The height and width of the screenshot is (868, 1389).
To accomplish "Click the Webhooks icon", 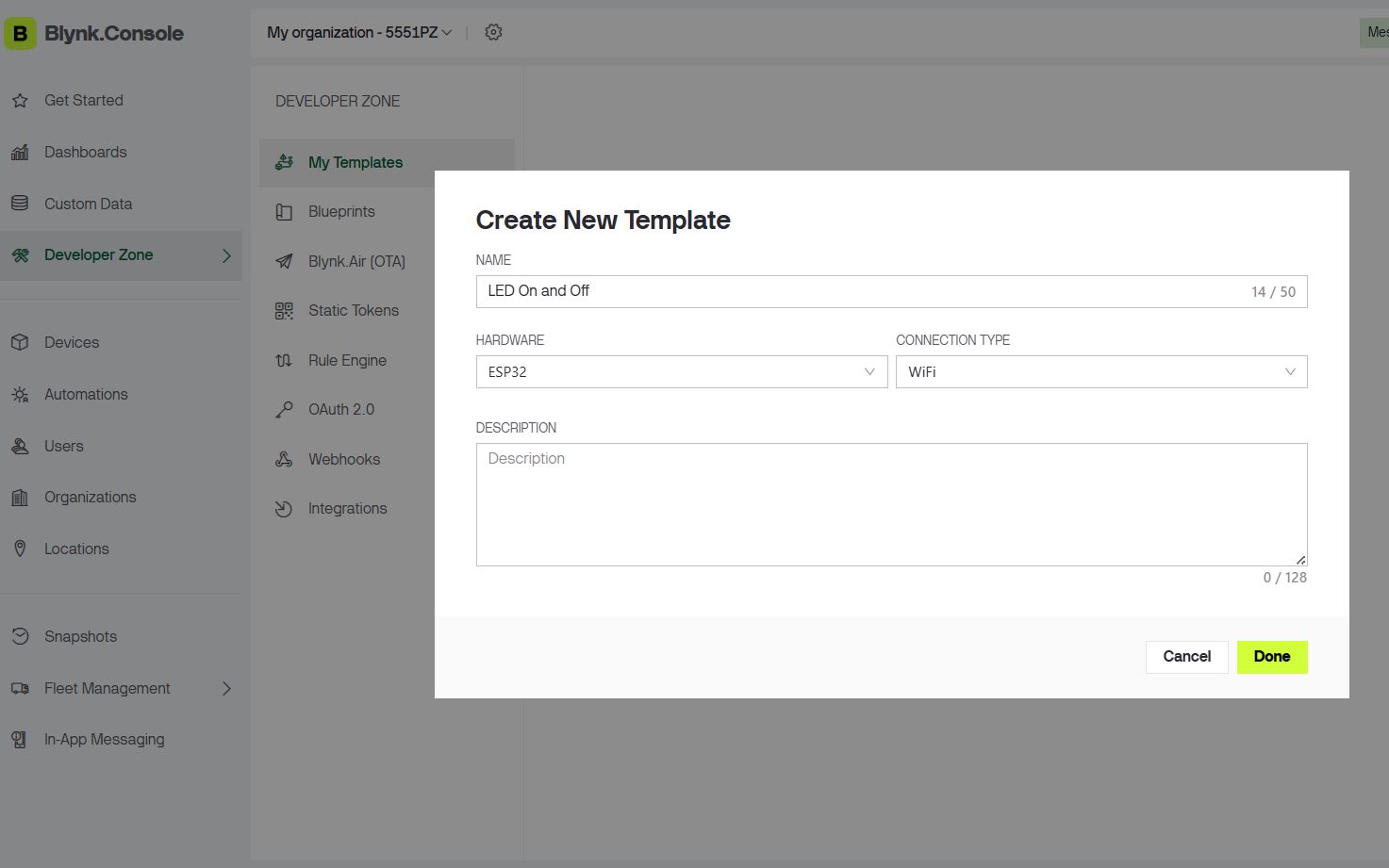I will tap(284, 459).
